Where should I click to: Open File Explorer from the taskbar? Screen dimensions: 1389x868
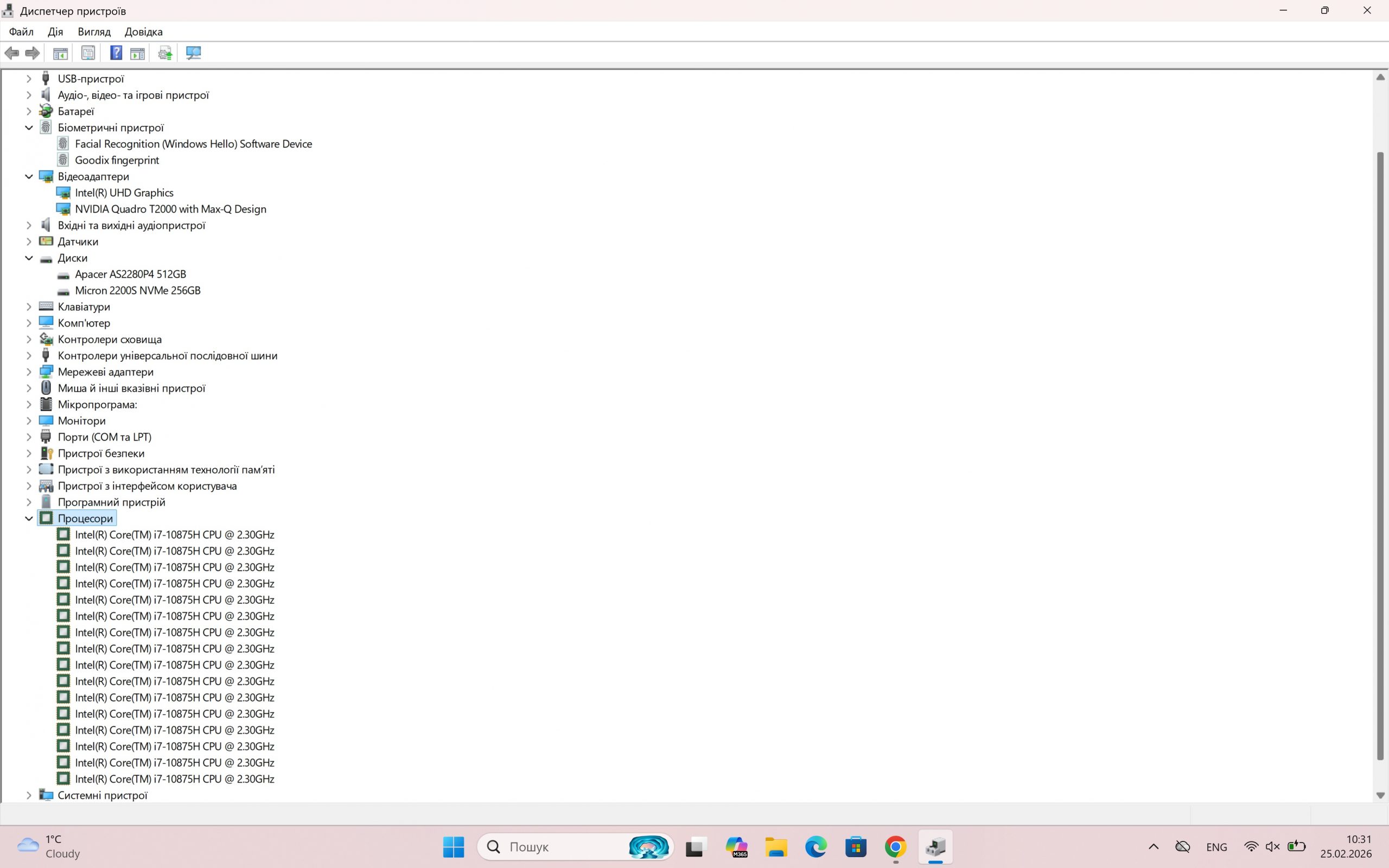[775, 847]
